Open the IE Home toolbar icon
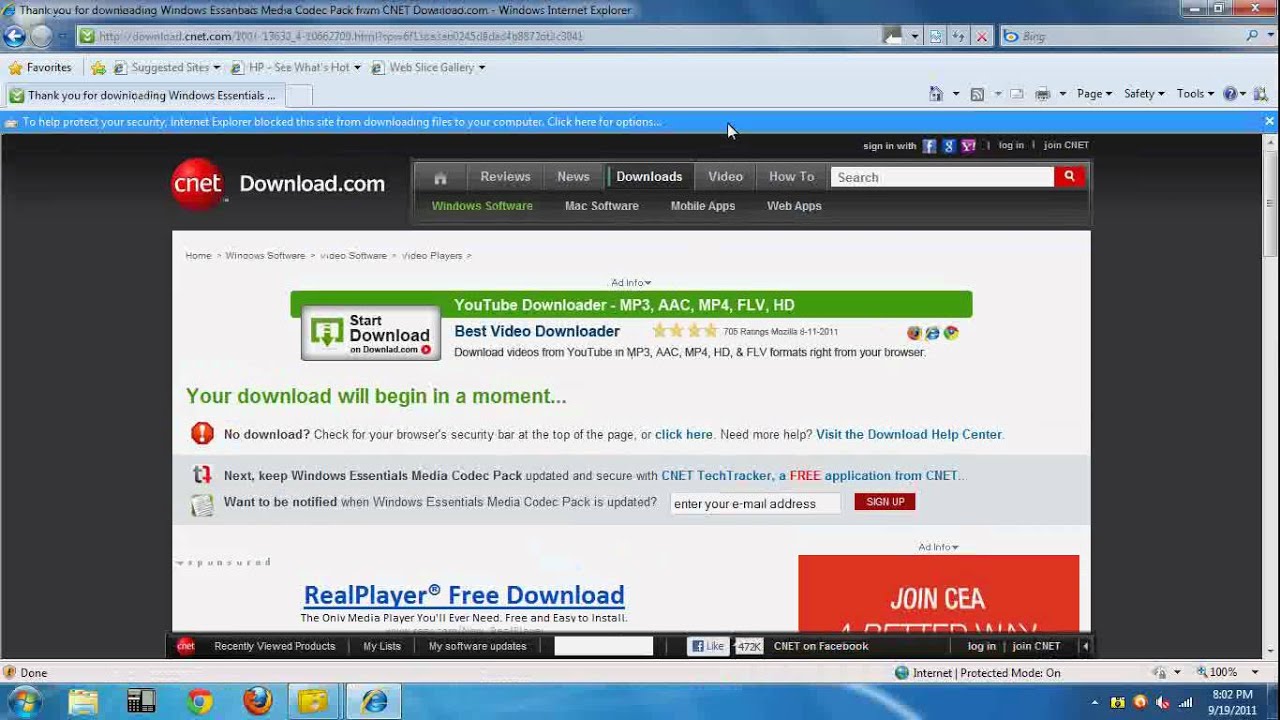Screen dimensions: 1280x720 (x=936, y=94)
